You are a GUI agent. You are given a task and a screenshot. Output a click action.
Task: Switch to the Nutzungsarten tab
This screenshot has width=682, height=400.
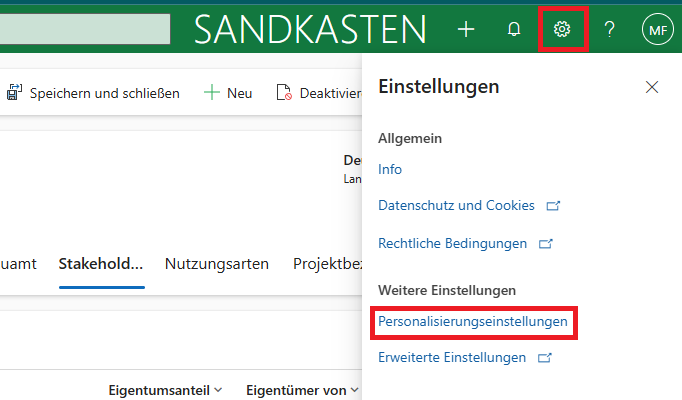217,264
